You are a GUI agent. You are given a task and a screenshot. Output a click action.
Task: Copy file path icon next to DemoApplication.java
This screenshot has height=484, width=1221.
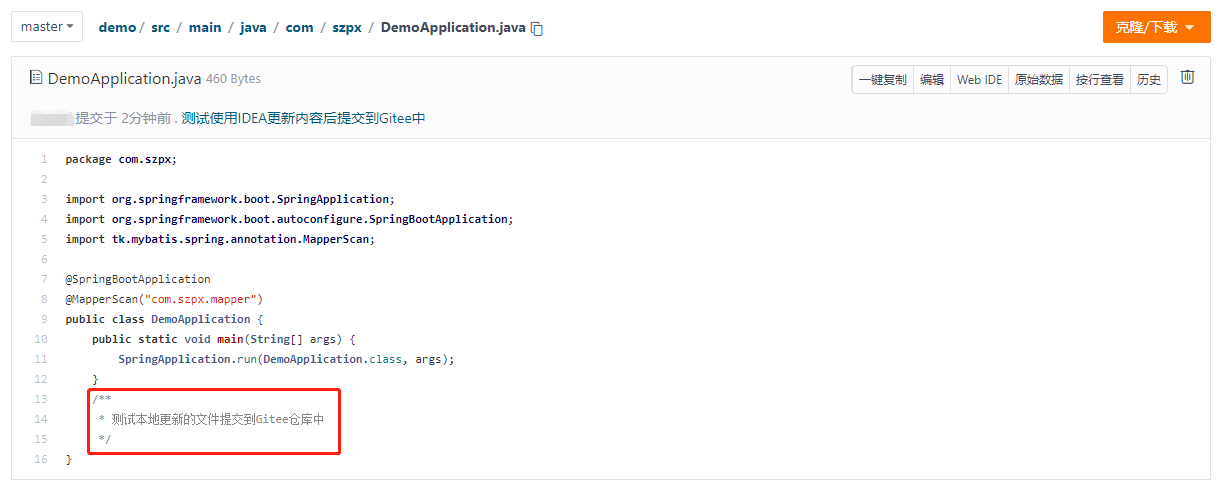tap(537, 29)
